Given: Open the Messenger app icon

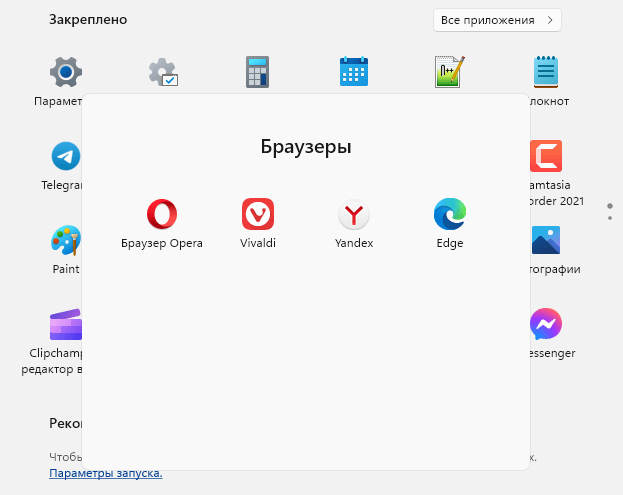Looking at the screenshot, I should pyautogui.click(x=546, y=324).
